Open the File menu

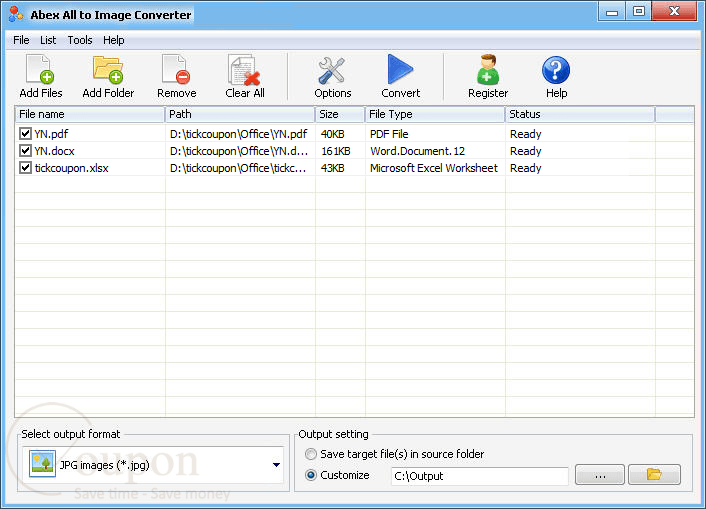(x=21, y=40)
